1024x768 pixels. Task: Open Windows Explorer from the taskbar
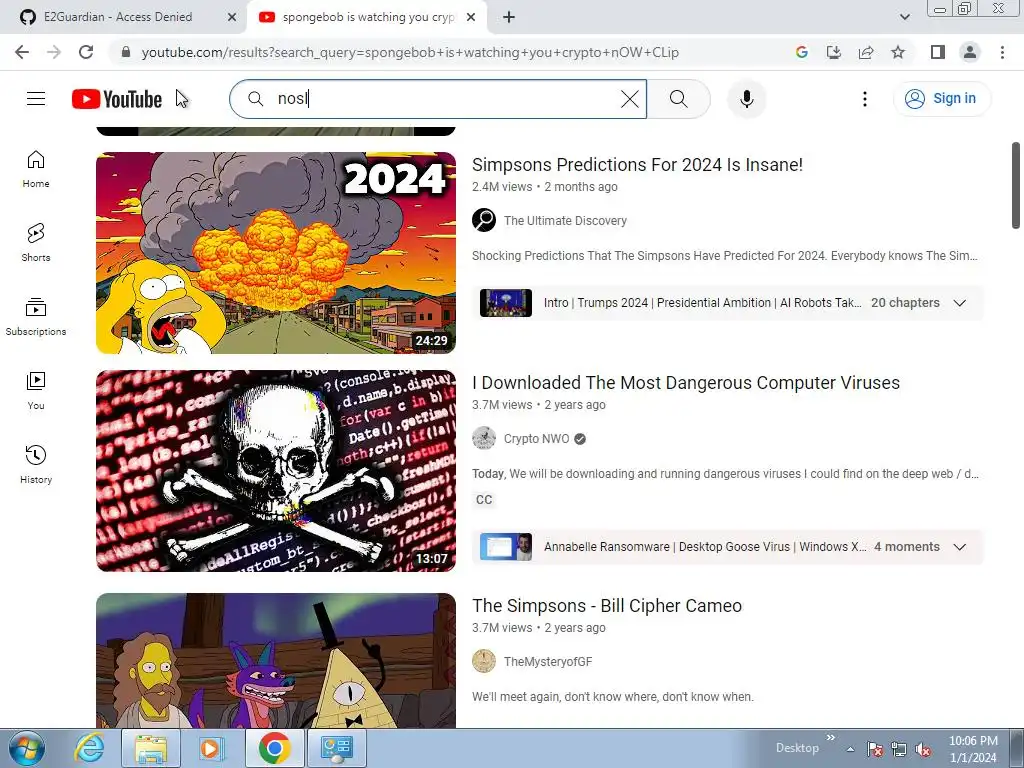pyautogui.click(x=151, y=748)
